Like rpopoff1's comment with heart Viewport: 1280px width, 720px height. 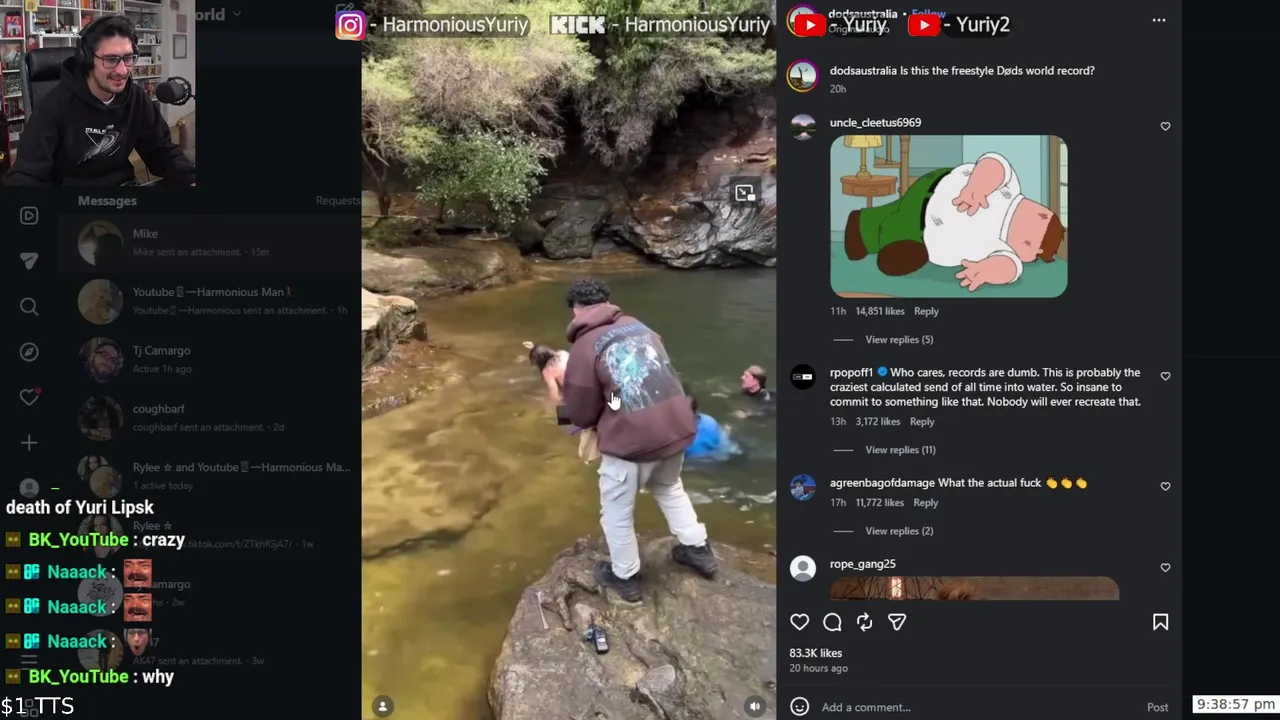pos(1165,376)
